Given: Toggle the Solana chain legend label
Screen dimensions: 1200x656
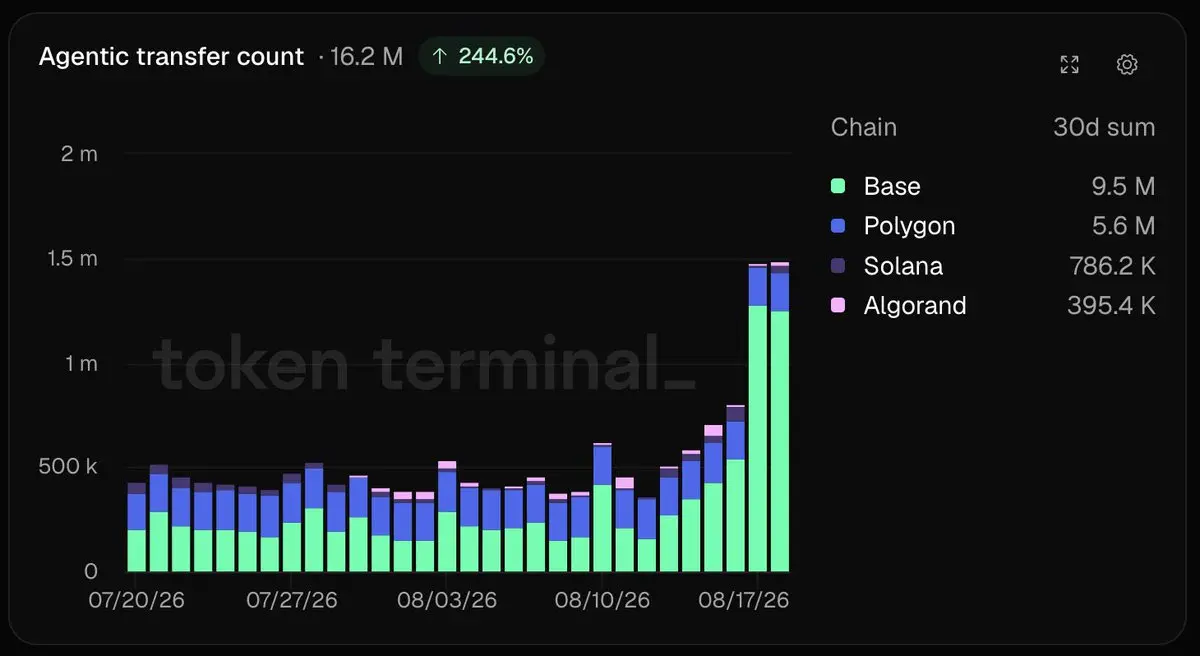Looking at the screenshot, I should point(903,266).
